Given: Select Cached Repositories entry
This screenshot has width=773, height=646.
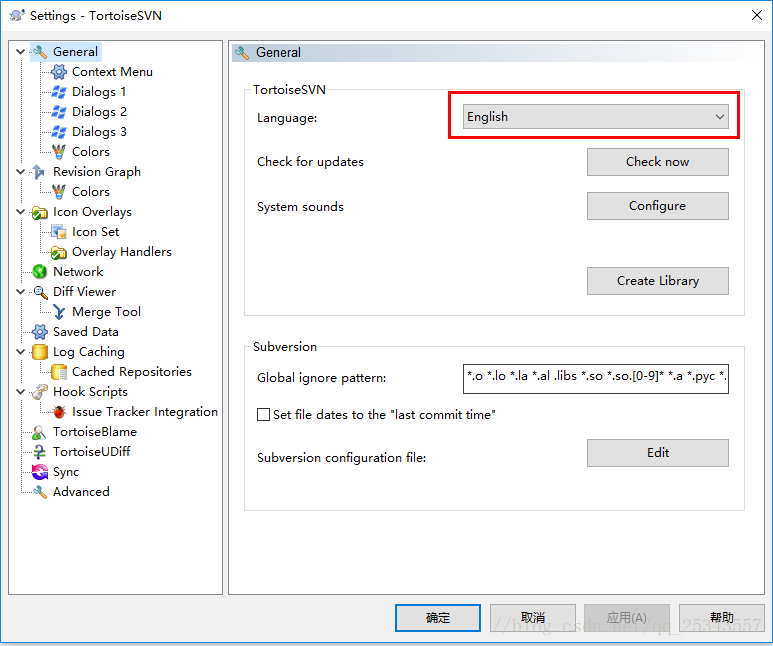Looking at the screenshot, I should click(x=132, y=372).
